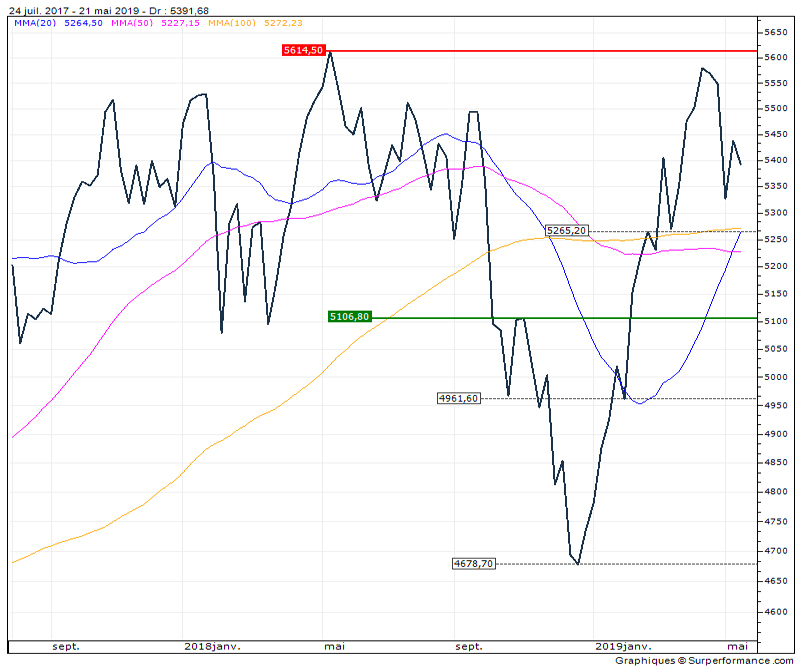Screen dimensions: 800x667
Task: Click the MMA(50) value 5227,15
Action: 180,23
